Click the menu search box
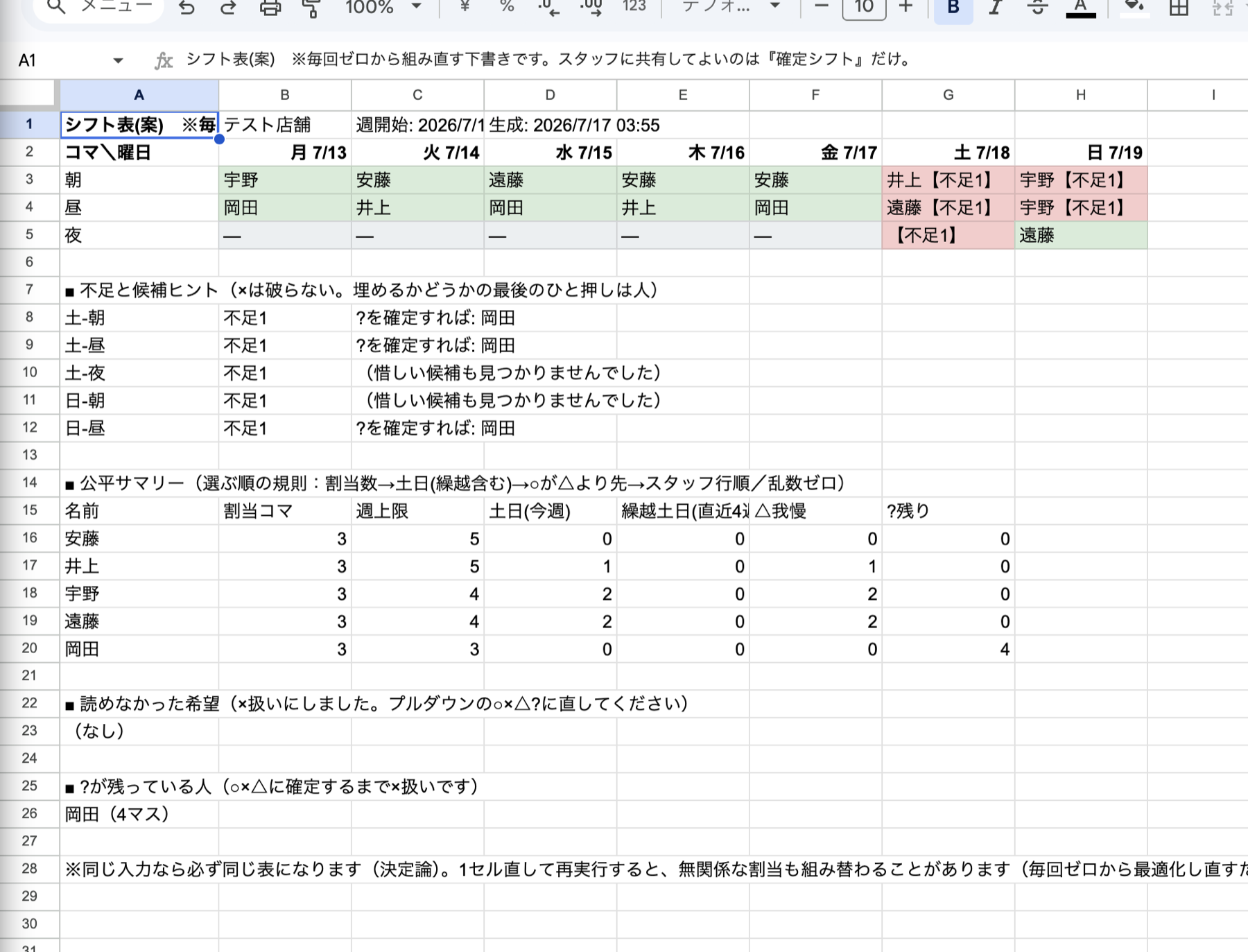This screenshot has height=952, width=1248. pos(99,8)
